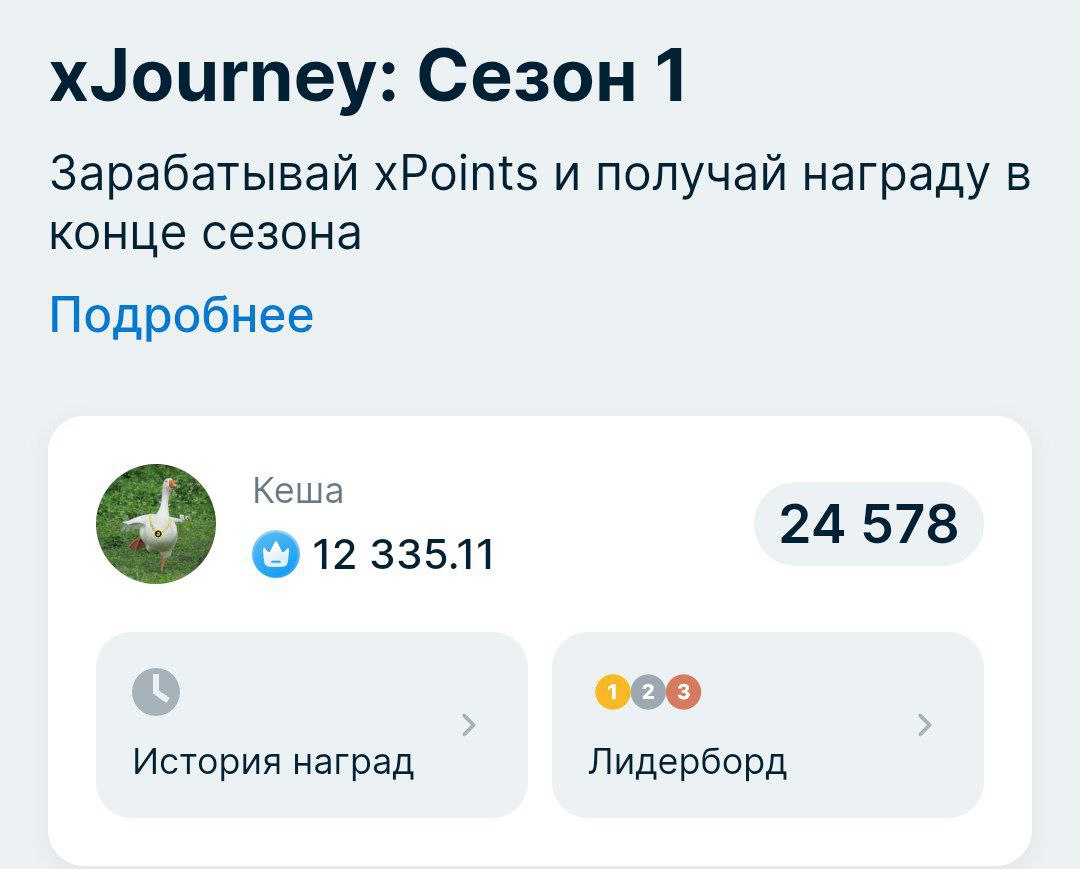Viewport: 1080px width, 869px height.
Task: Expand Лидерборд using its chevron arrow
Action: point(925,725)
